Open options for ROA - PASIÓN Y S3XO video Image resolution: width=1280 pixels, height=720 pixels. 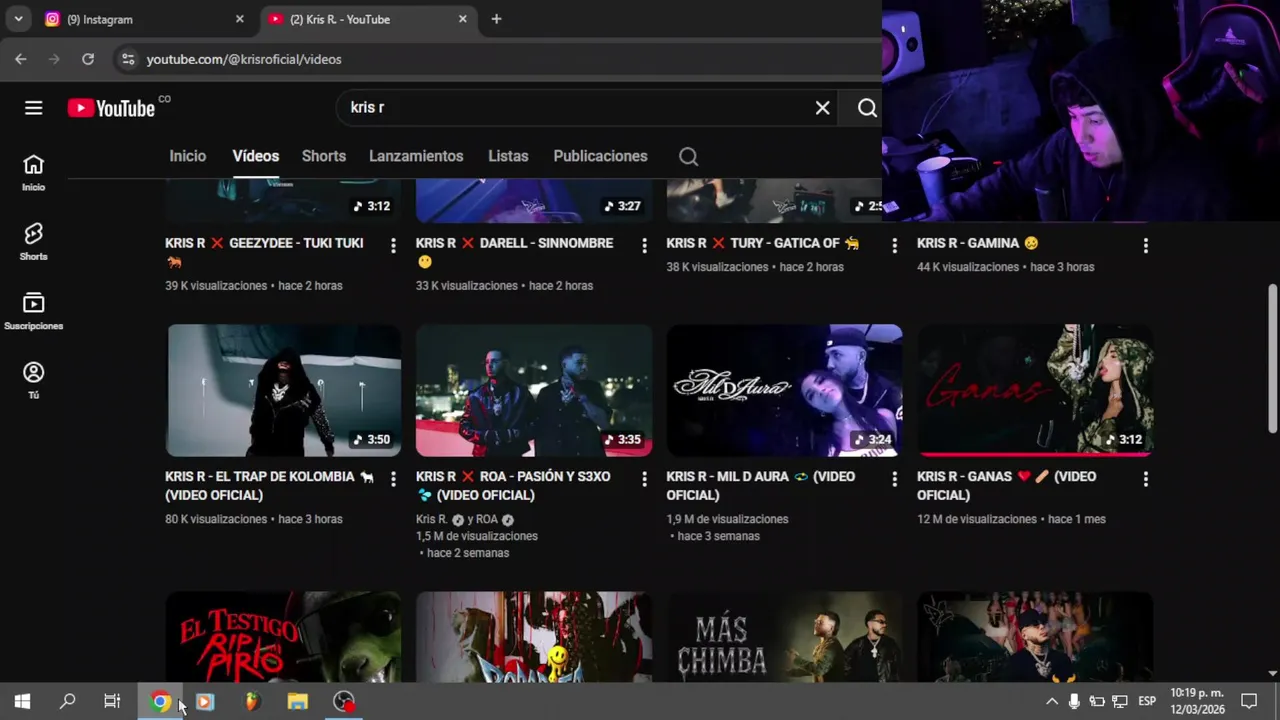644,479
